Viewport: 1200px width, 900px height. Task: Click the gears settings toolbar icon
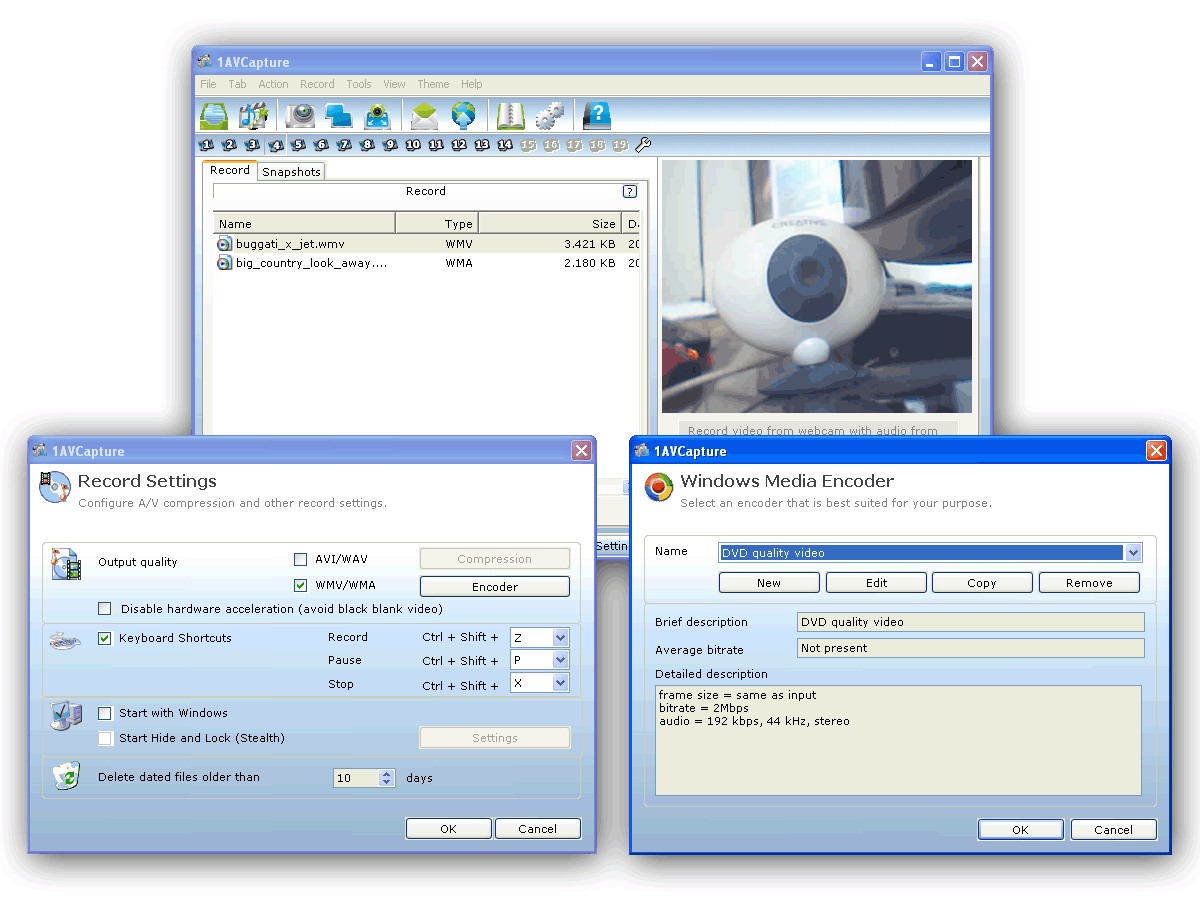pos(549,116)
